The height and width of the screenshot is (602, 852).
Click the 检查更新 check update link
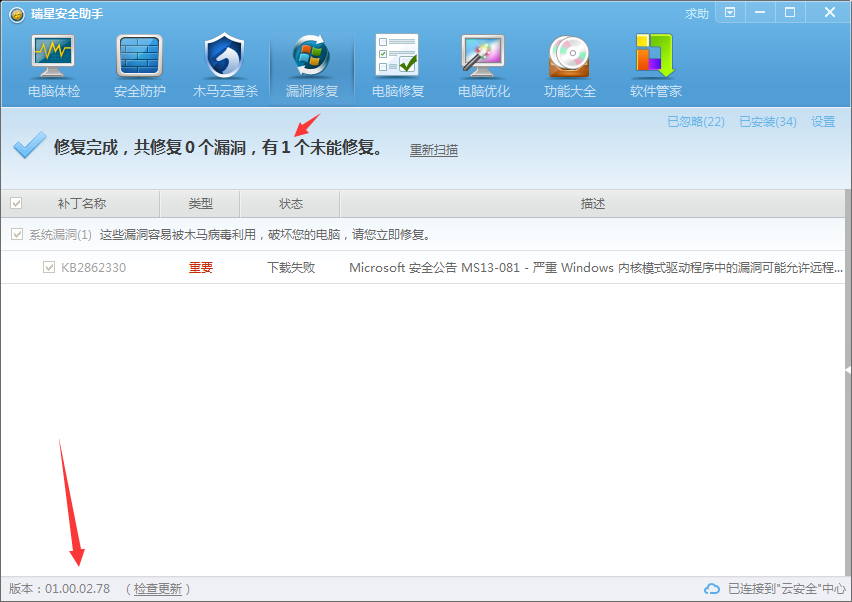tap(158, 588)
